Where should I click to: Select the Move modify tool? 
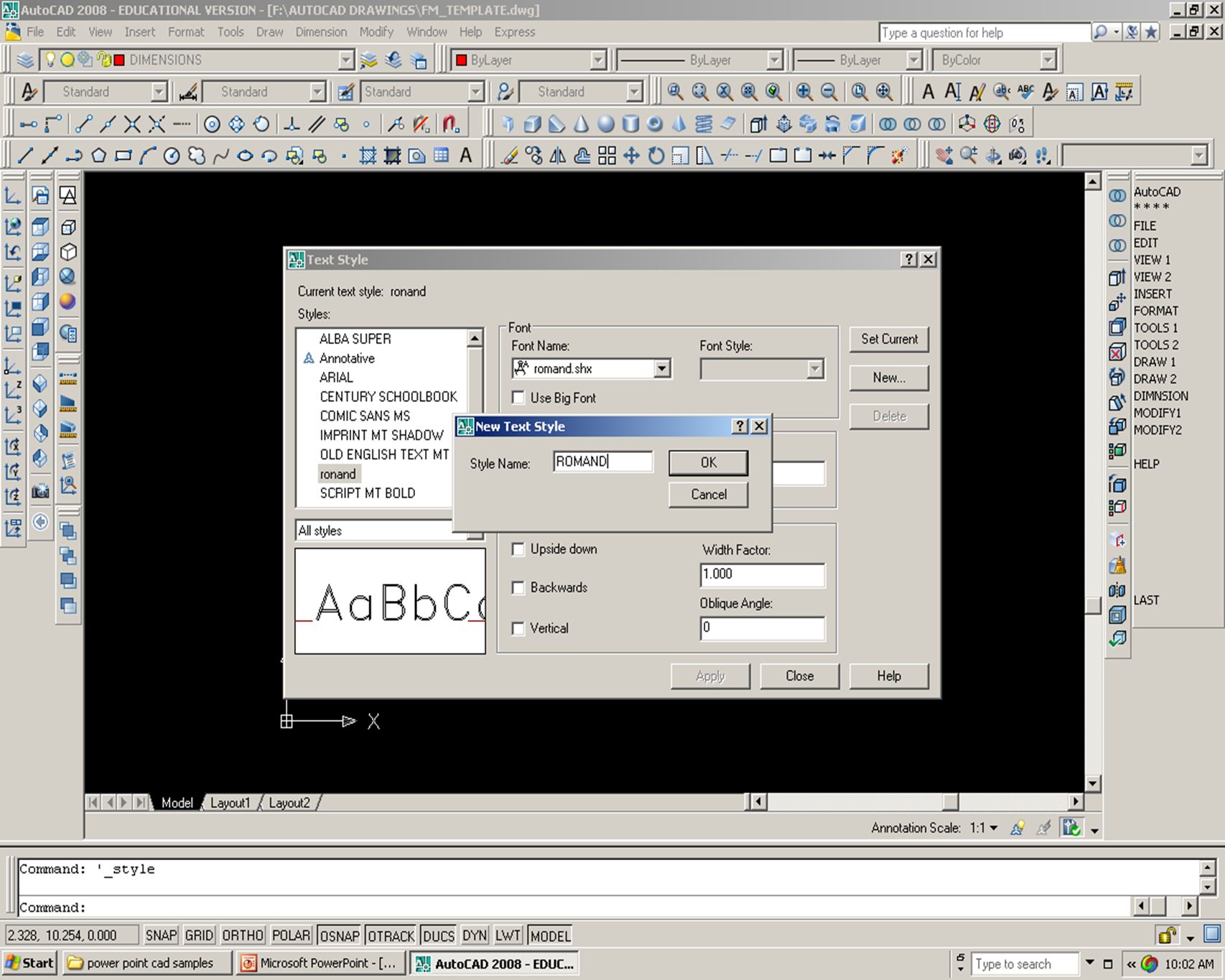(631, 156)
